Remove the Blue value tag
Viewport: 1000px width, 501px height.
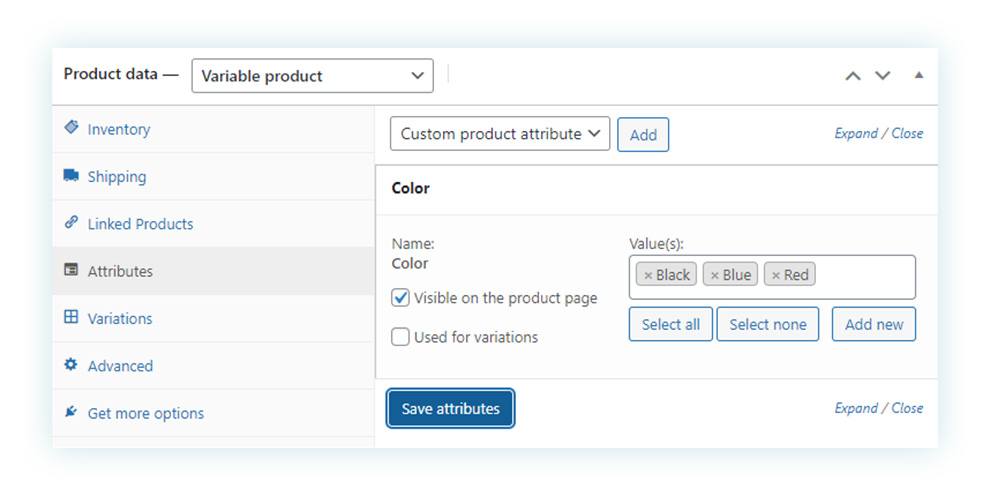(x=715, y=275)
